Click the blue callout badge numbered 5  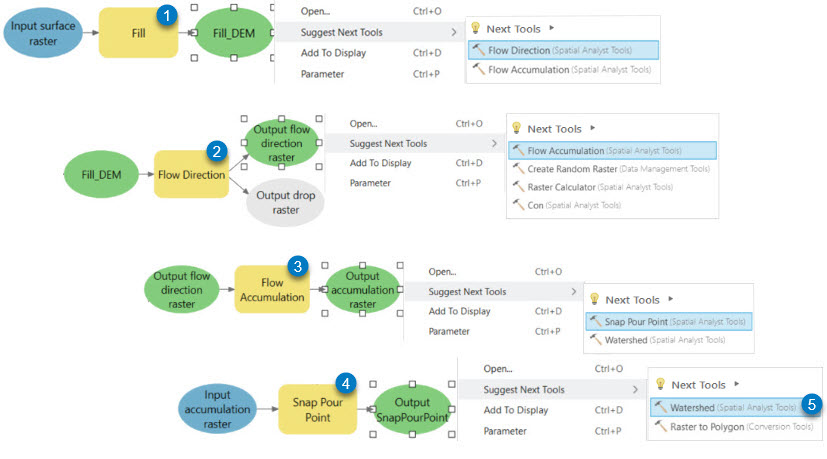click(812, 405)
